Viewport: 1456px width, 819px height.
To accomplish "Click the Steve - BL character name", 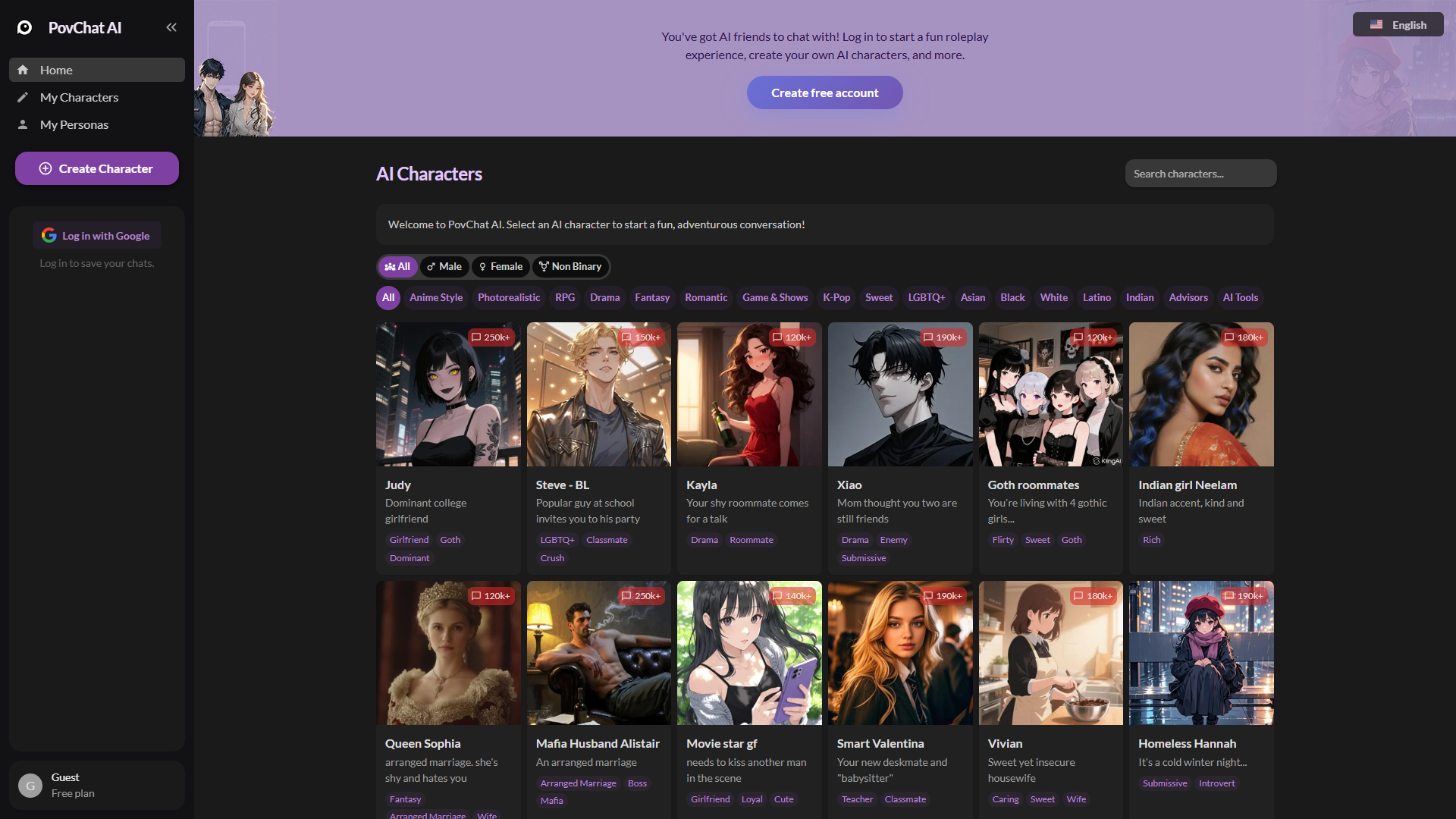I will (x=563, y=485).
